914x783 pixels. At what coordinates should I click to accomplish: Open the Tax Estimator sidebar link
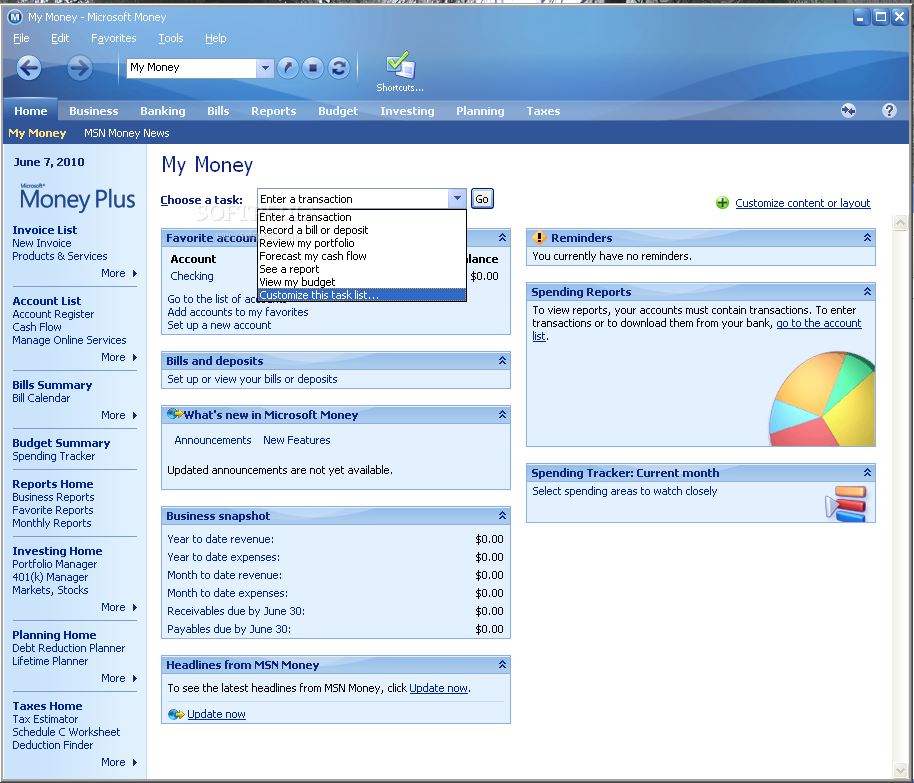[45, 719]
